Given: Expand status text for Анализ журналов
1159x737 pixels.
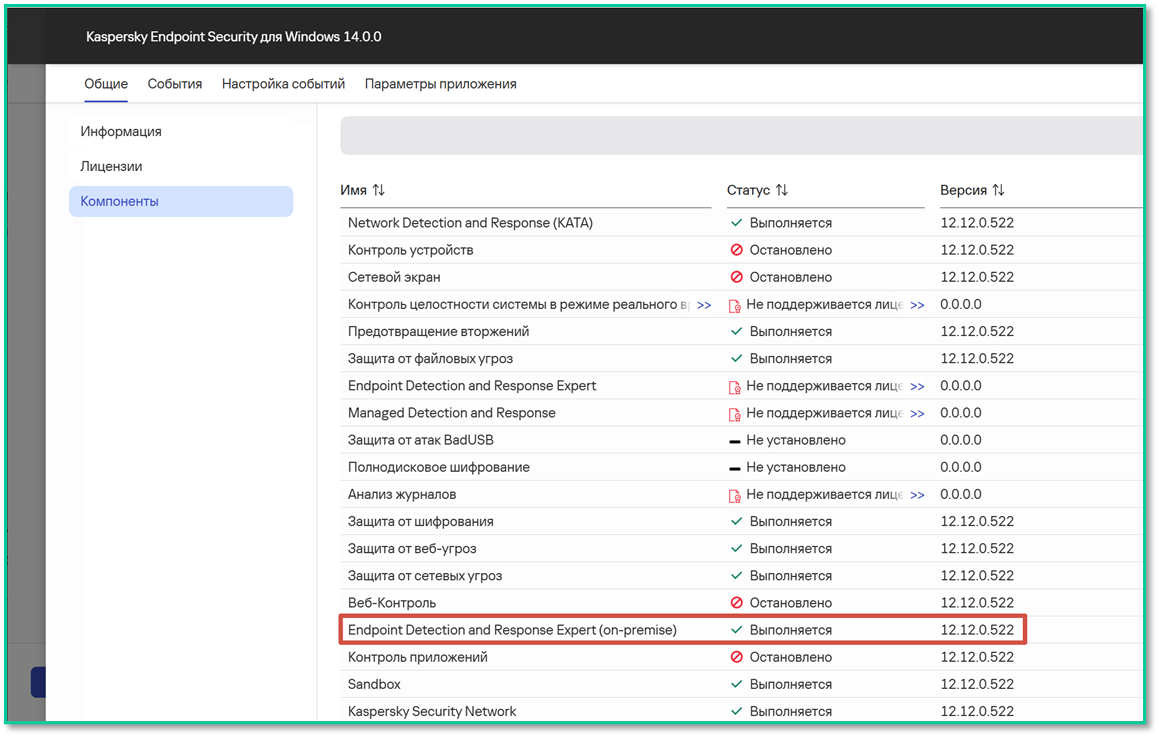Looking at the screenshot, I should coord(917,495).
